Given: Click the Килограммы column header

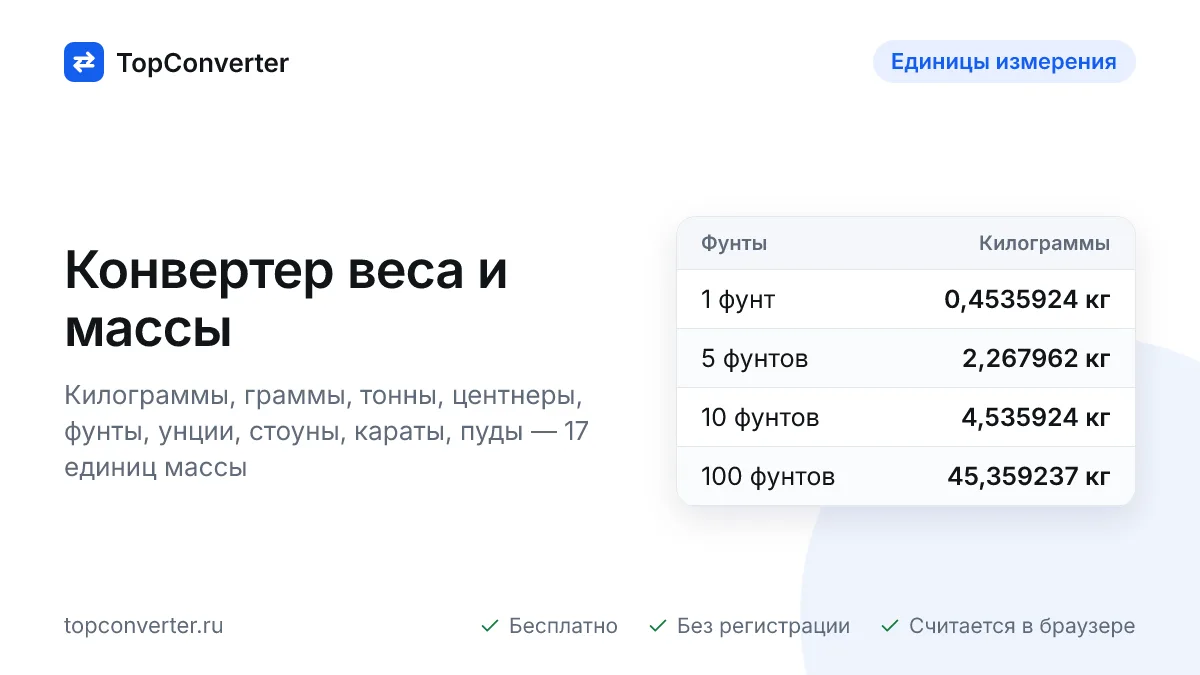Looking at the screenshot, I should pos(1044,243).
